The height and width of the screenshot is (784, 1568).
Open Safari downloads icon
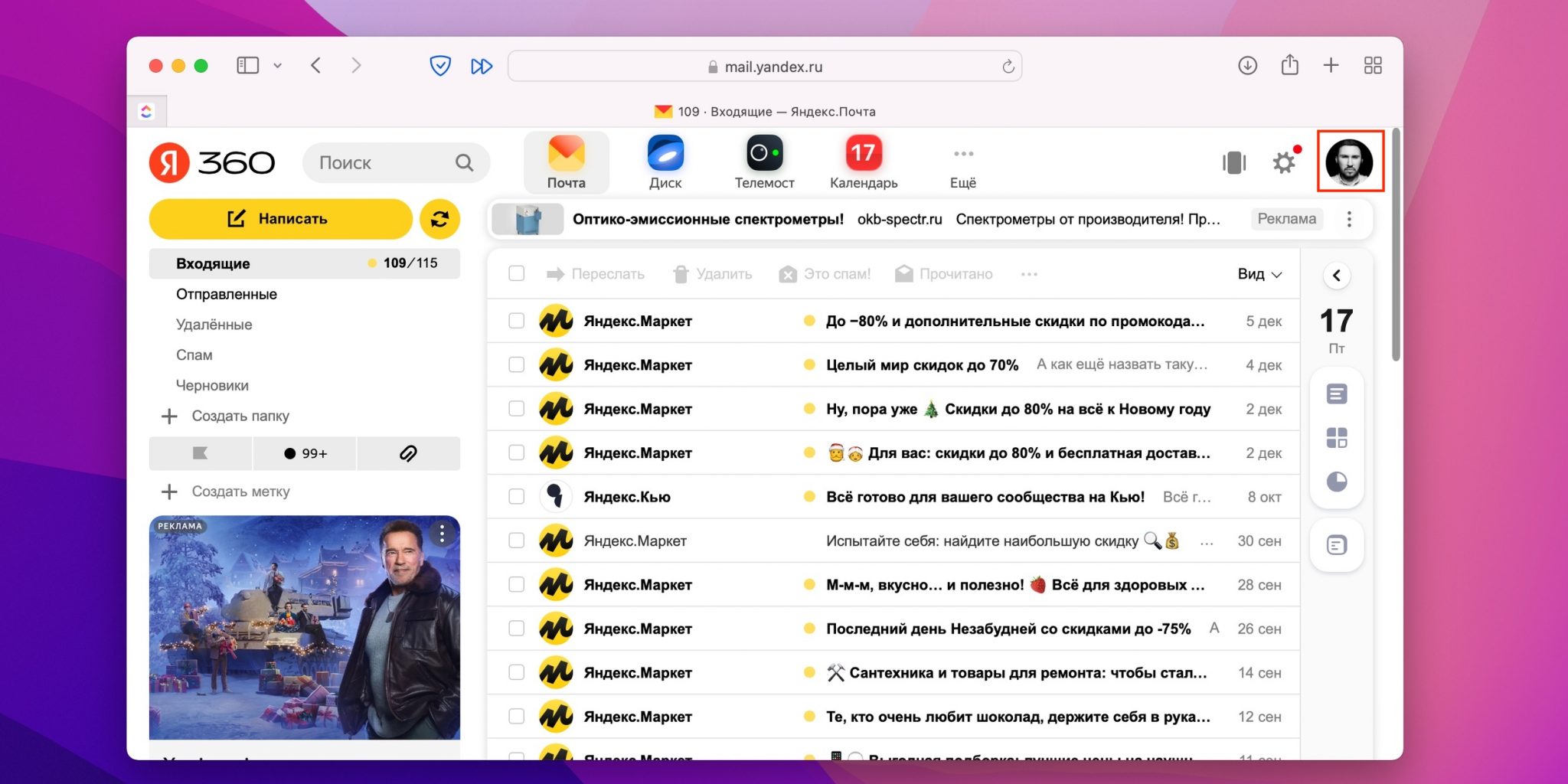pyautogui.click(x=1248, y=66)
